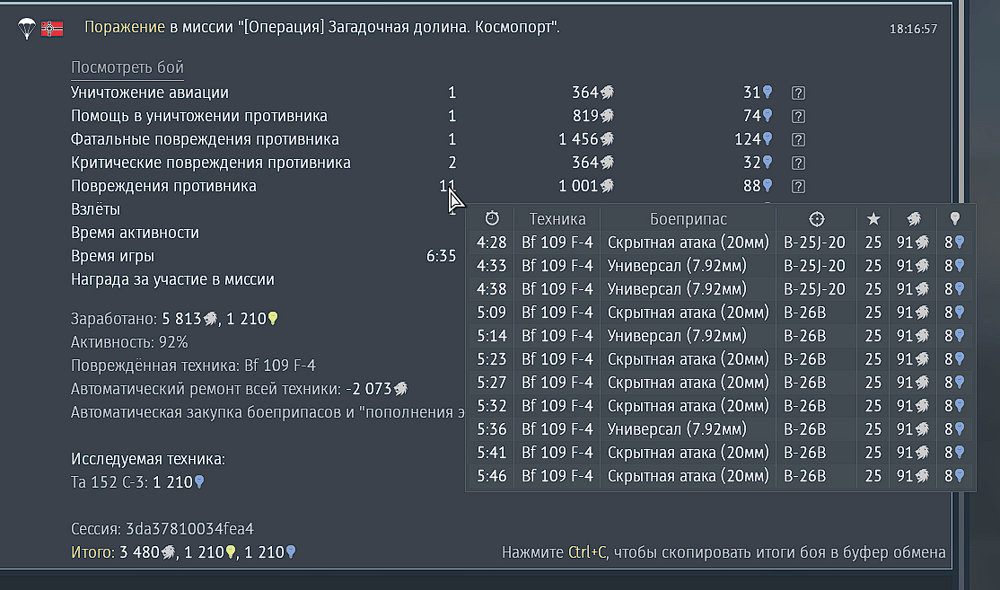Select the 'Взлёты' row label
This screenshot has height=590, width=1000.
point(95,209)
